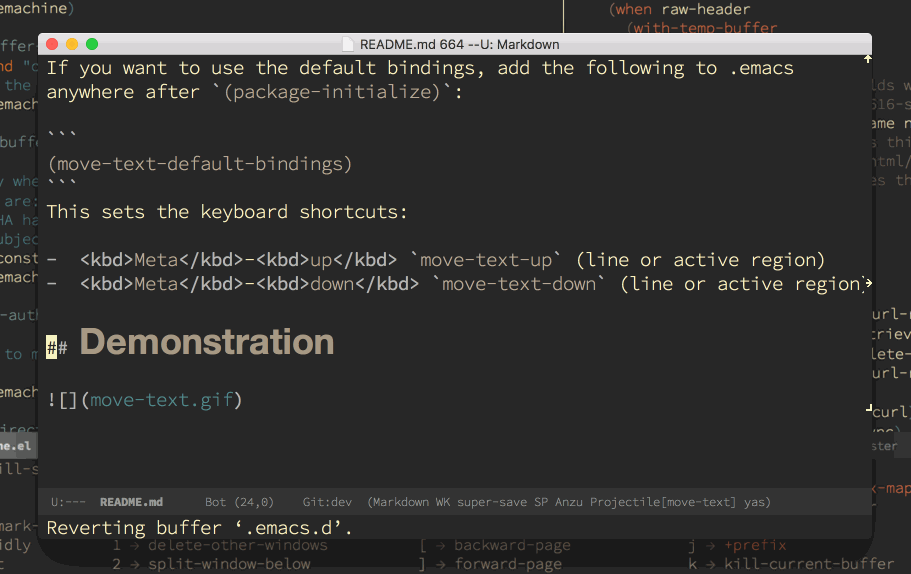Click the README.md document icon in title bar
The height and width of the screenshot is (574, 911).
[x=347, y=45]
